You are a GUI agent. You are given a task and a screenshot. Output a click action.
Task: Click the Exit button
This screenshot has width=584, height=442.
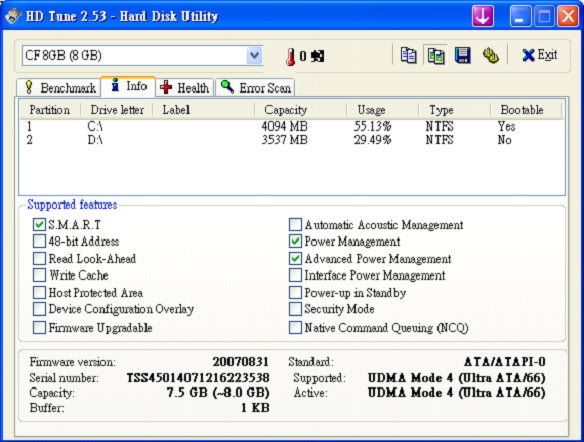point(539,55)
